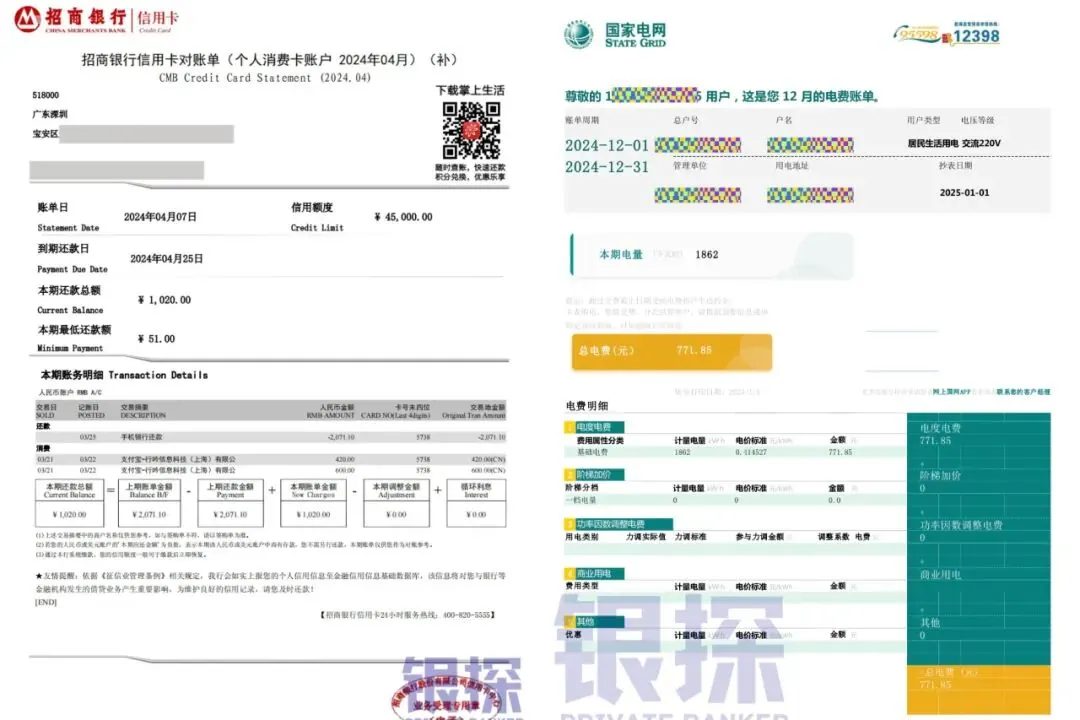Click the statement title 招商银行信用卡对账单
This screenshot has width=1080, height=720.
click(269, 60)
